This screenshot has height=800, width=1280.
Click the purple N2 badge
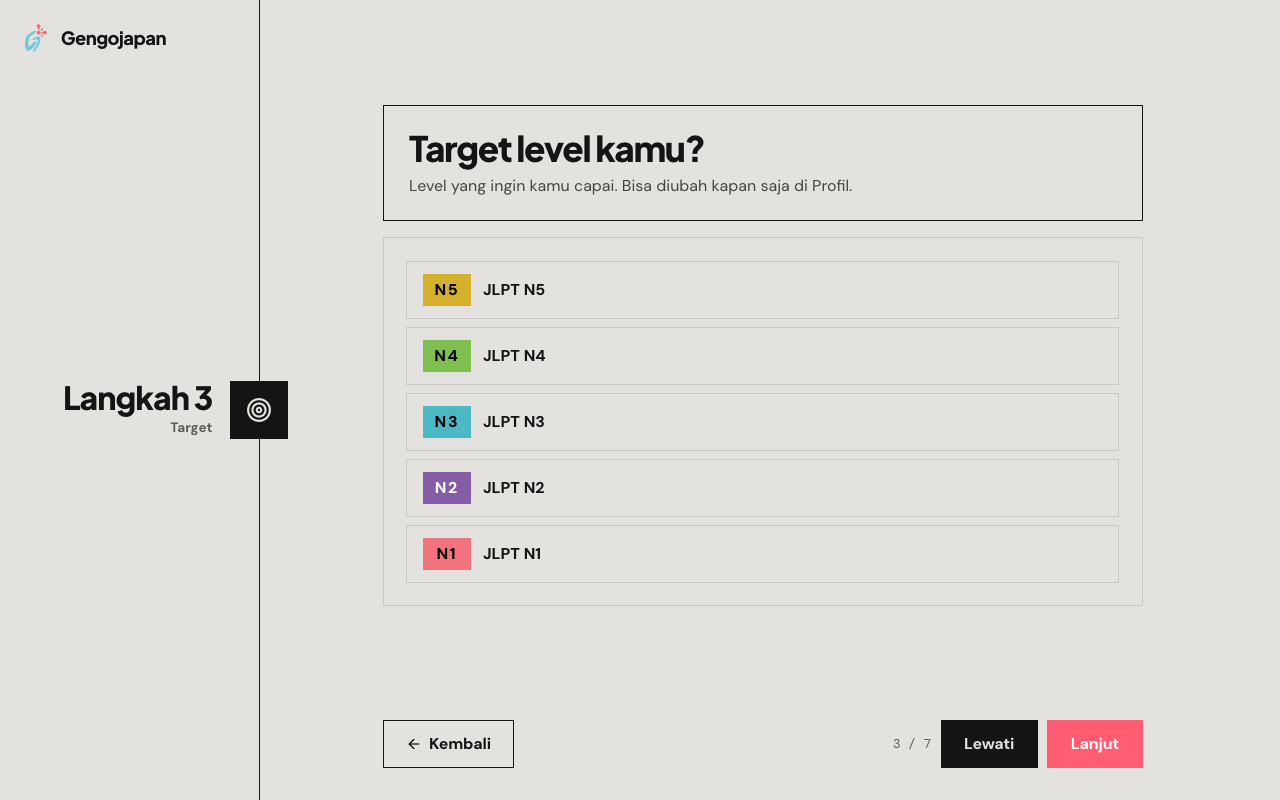pos(447,488)
